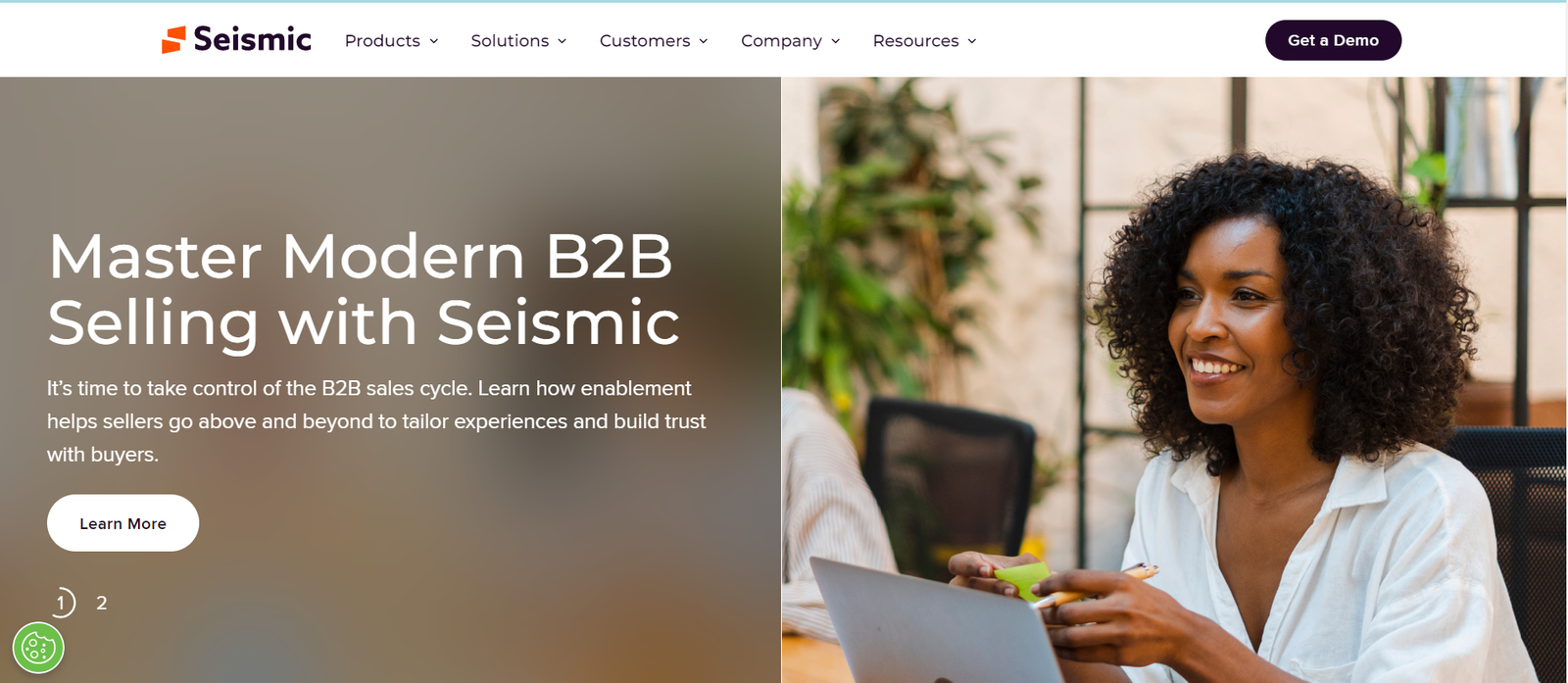Image resolution: width=1568 pixels, height=683 pixels.
Task: Expand the Resources chevron arrow
Action: (972, 41)
